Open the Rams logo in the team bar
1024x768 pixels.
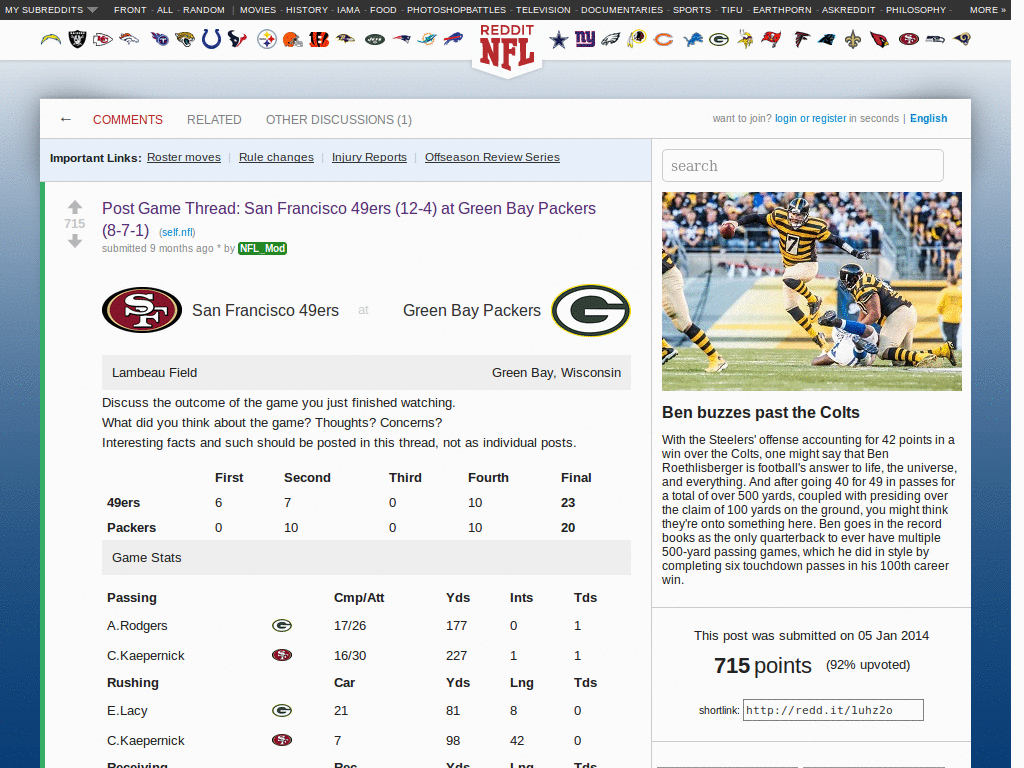click(x=961, y=40)
